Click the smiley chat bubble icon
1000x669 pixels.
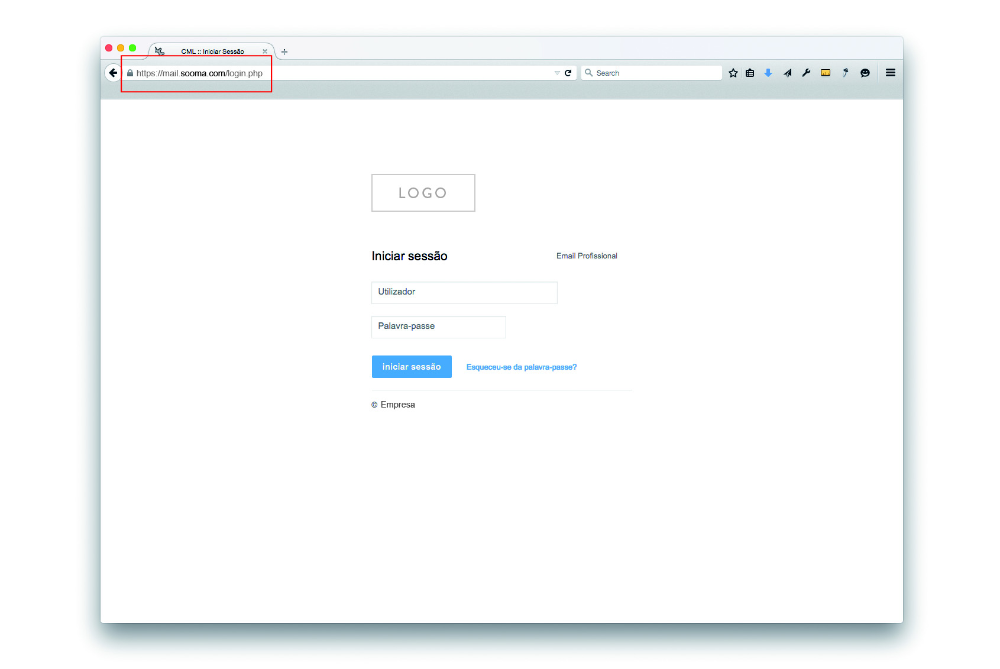pos(865,73)
